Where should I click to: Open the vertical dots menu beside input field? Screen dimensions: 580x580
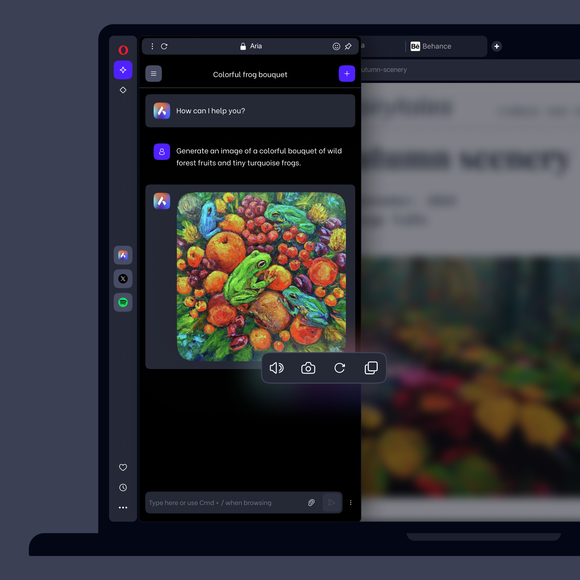pos(350,502)
